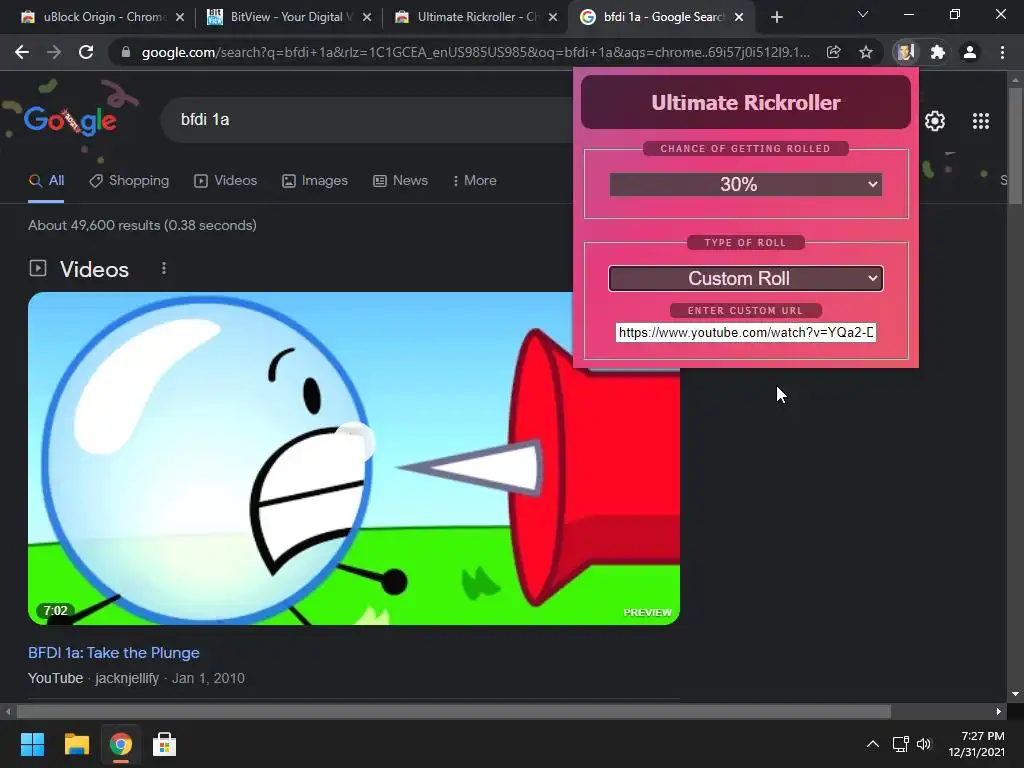Close the uBlock Origin tab

coord(180,18)
